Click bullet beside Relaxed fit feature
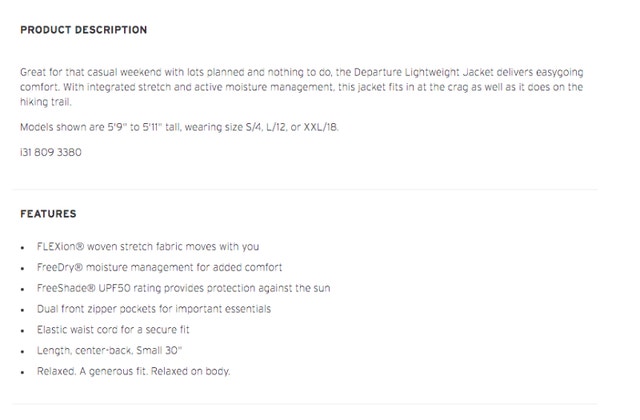The height and width of the screenshot is (420, 640). click(x=23, y=373)
